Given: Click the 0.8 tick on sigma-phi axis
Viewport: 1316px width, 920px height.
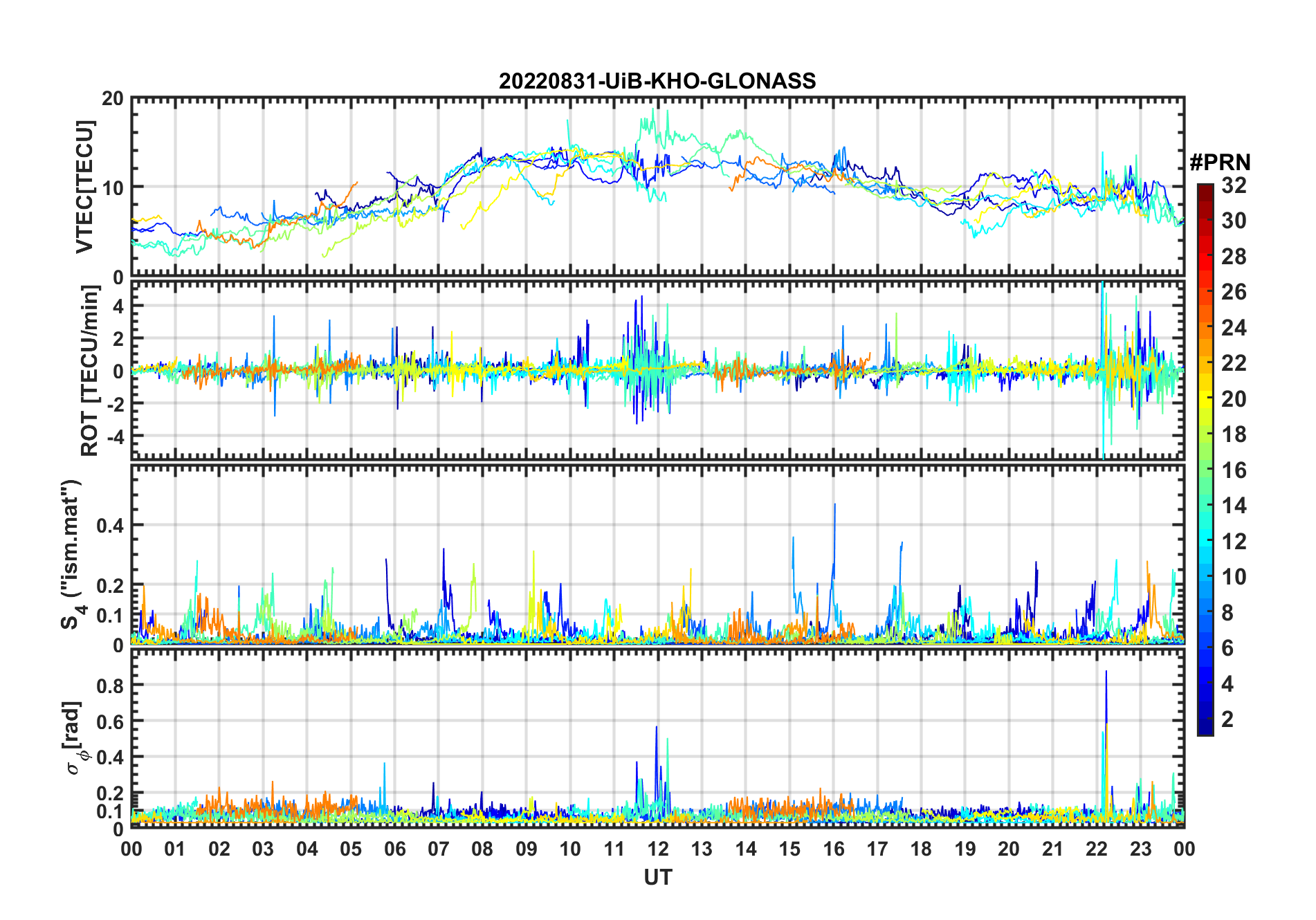Looking at the screenshot, I should click(x=109, y=686).
